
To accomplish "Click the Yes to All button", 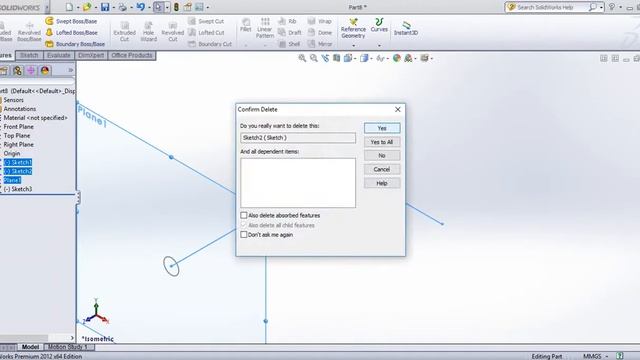I will click(382, 142).
